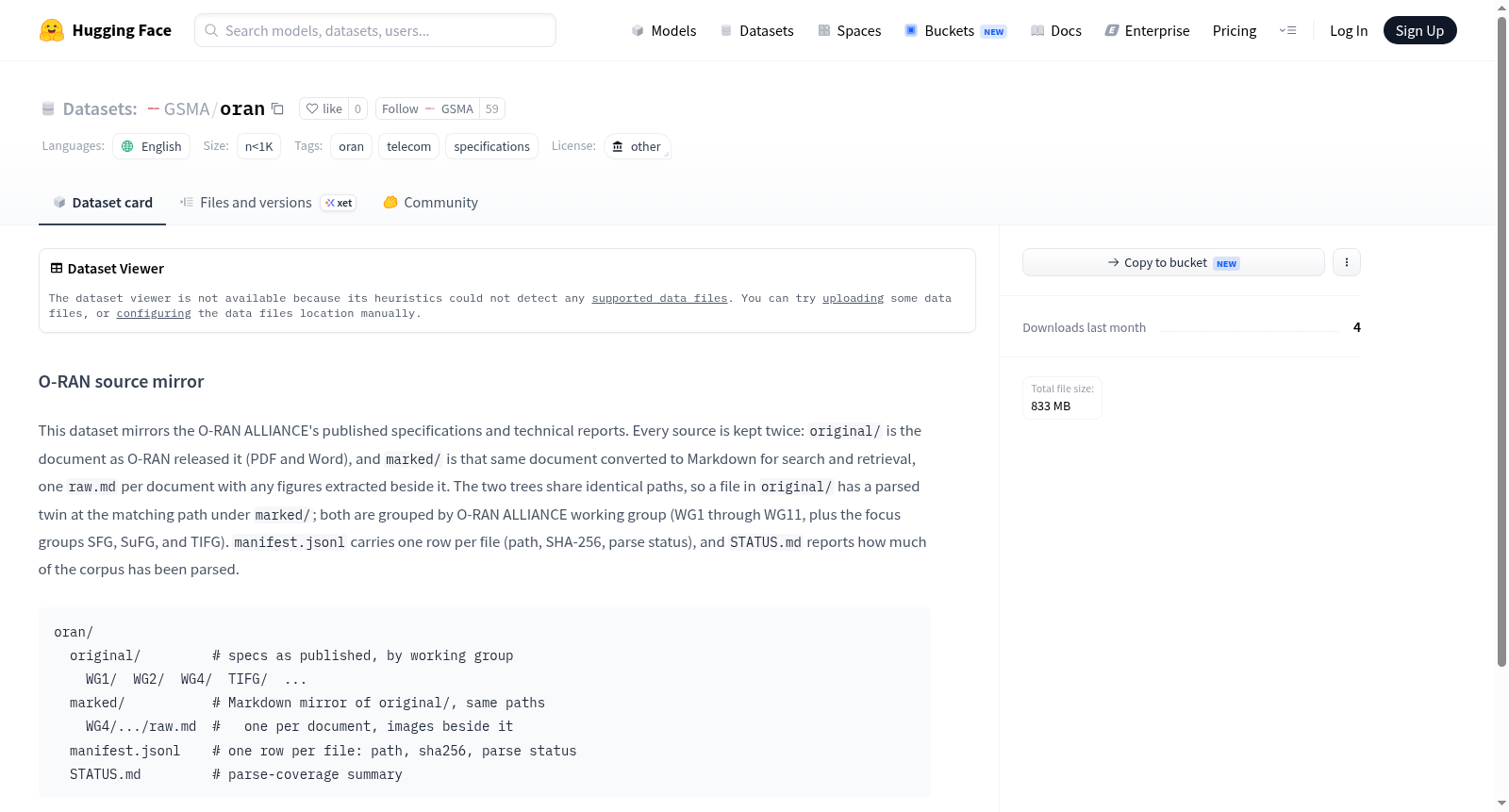This screenshot has height=812, width=1509.
Task: Open Enterprise page
Action: [1147, 30]
